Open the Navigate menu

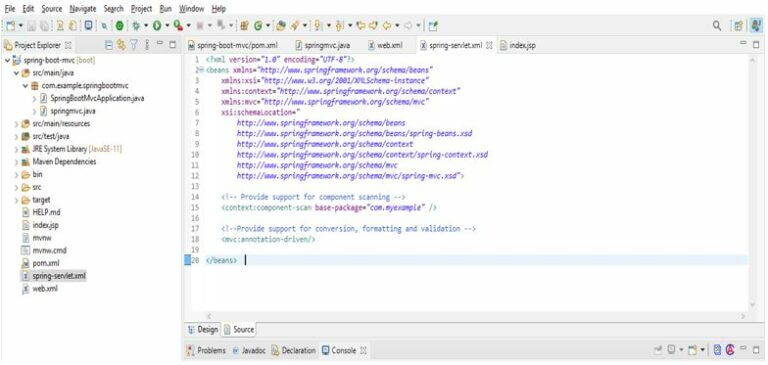(82, 9)
